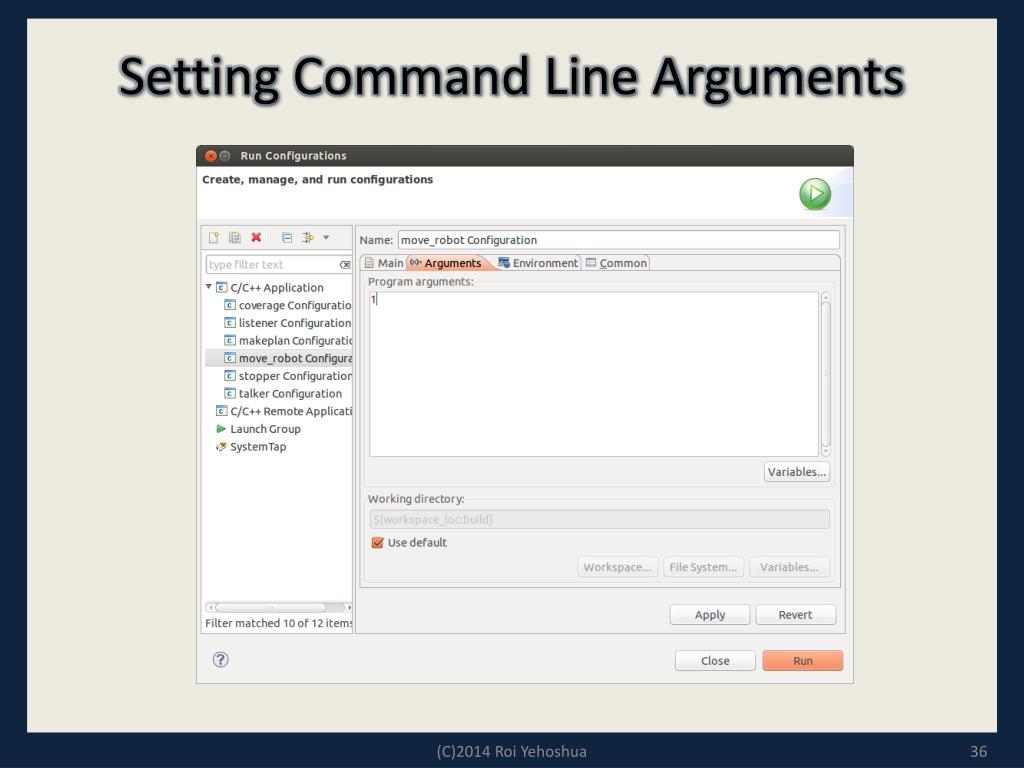Click the coverage Configuration C icon
This screenshot has width=1024, height=768.
tap(229, 305)
